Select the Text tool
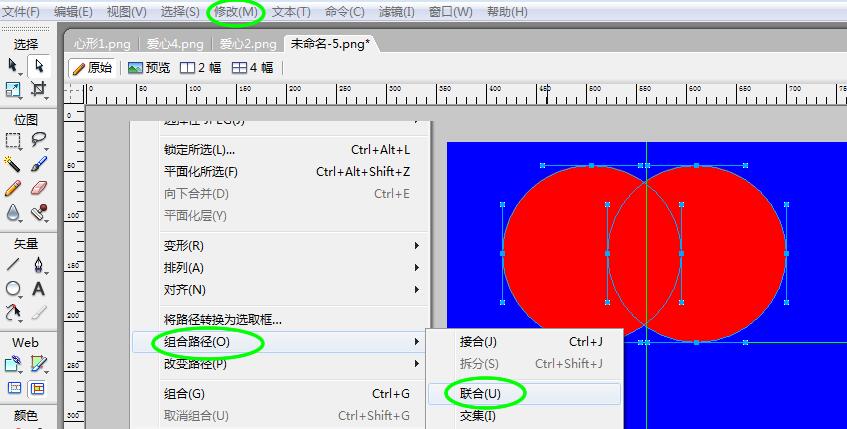This screenshot has width=847, height=429. tap(40, 289)
